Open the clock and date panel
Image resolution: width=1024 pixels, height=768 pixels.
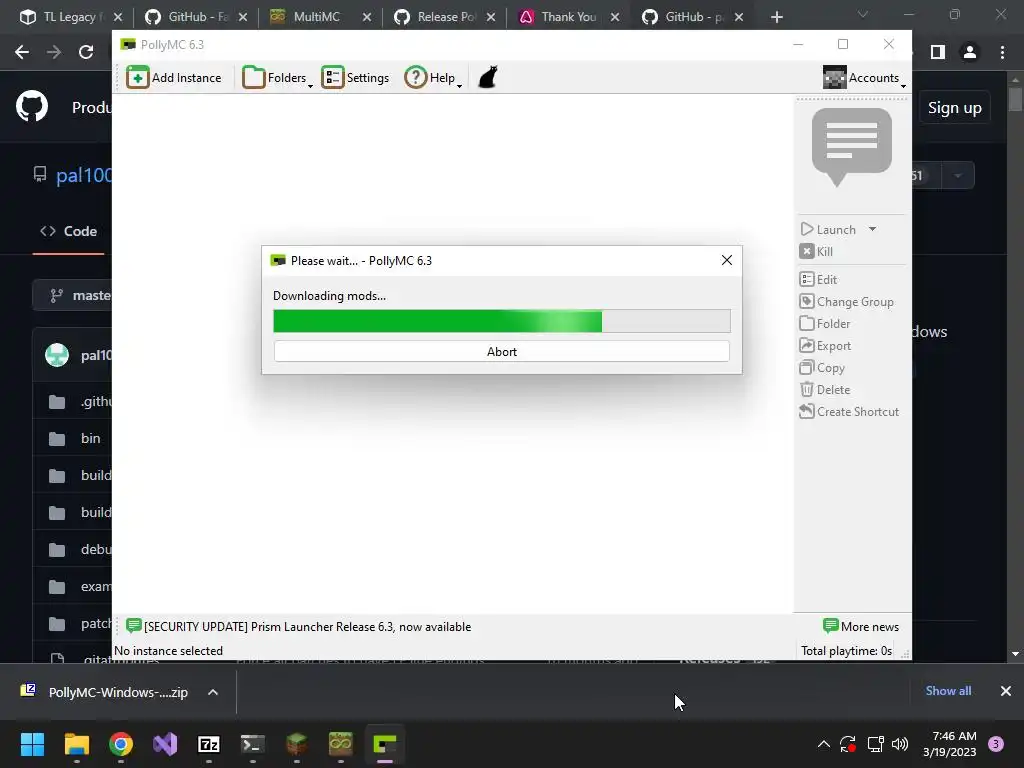click(x=950, y=744)
